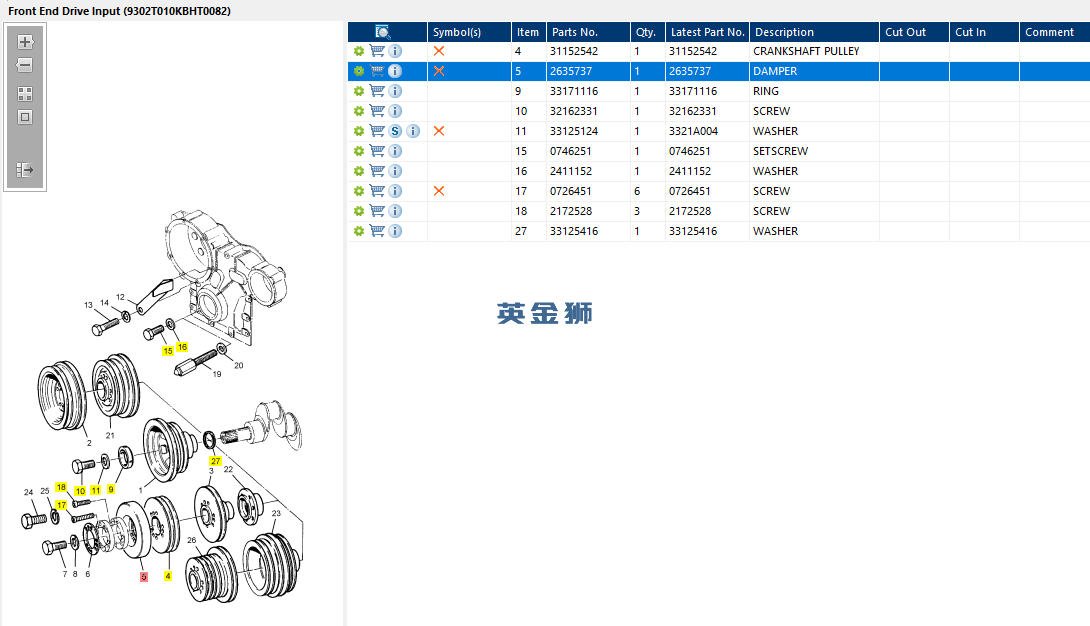This screenshot has height=626, width=1090.
Task: Add SCREW 32162331 to cart
Action: pyautogui.click(x=377, y=111)
